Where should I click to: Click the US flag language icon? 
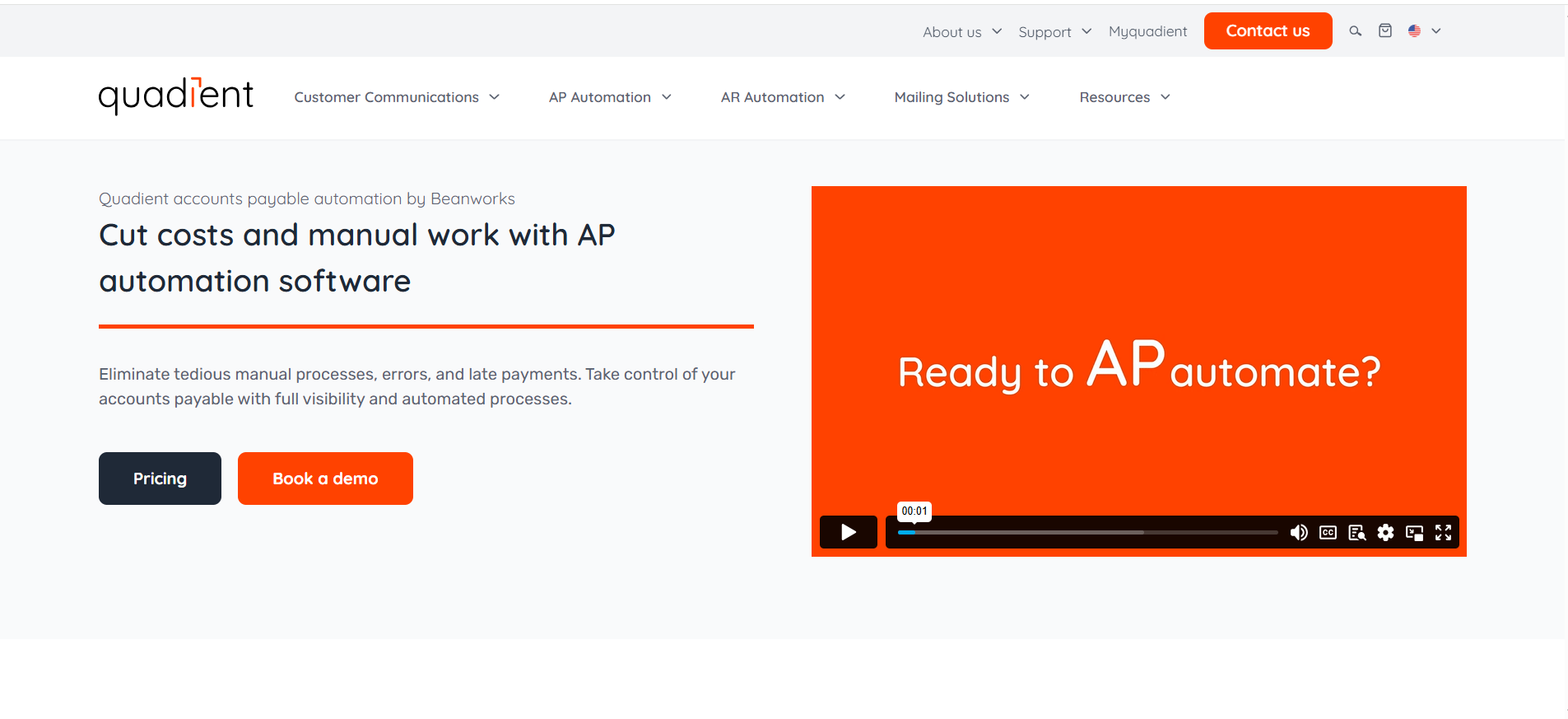[1414, 30]
